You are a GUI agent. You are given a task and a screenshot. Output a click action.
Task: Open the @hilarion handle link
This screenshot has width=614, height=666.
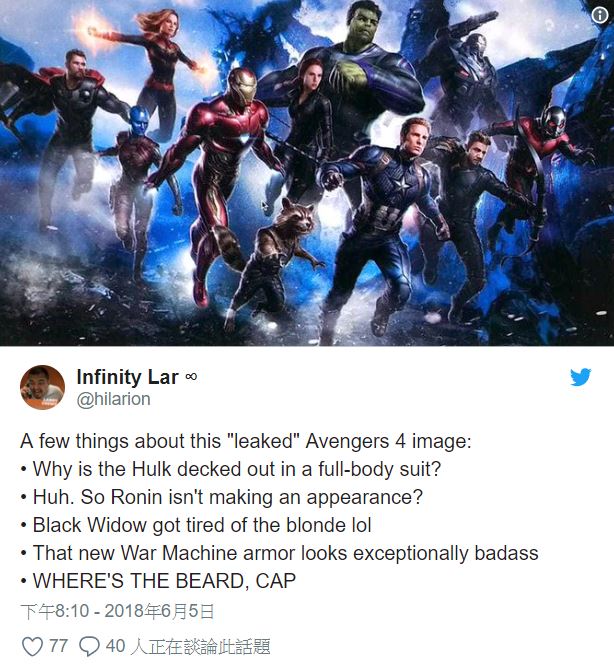click(x=113, y=399)
